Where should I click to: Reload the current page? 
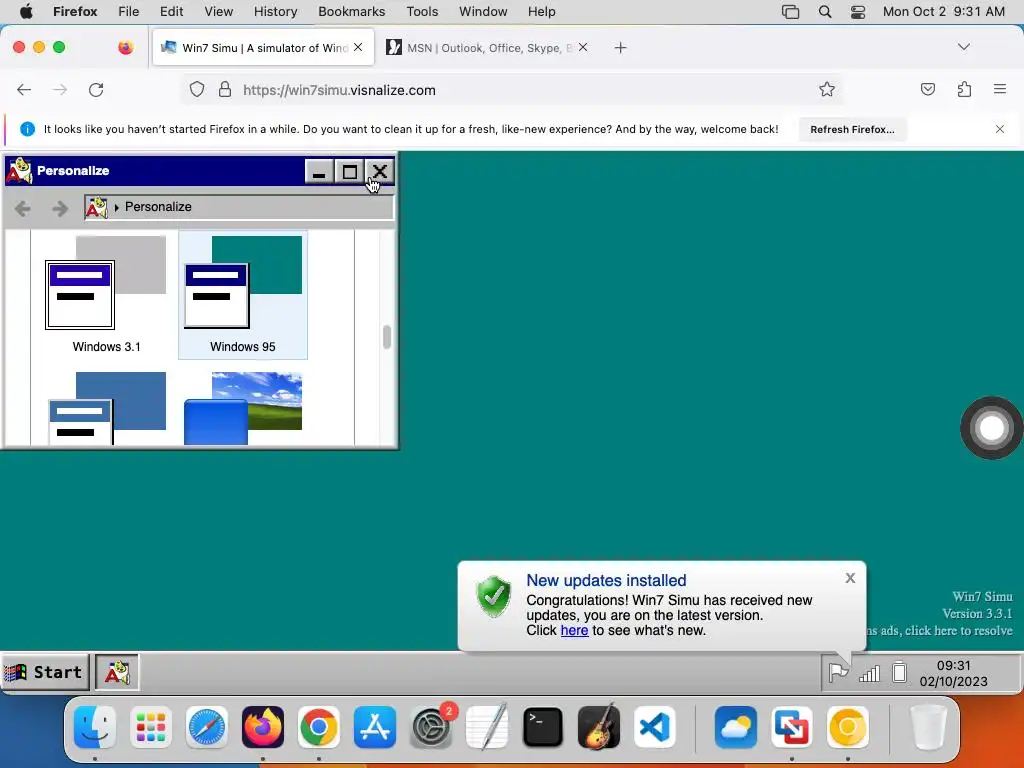click(x=96, y=90)
